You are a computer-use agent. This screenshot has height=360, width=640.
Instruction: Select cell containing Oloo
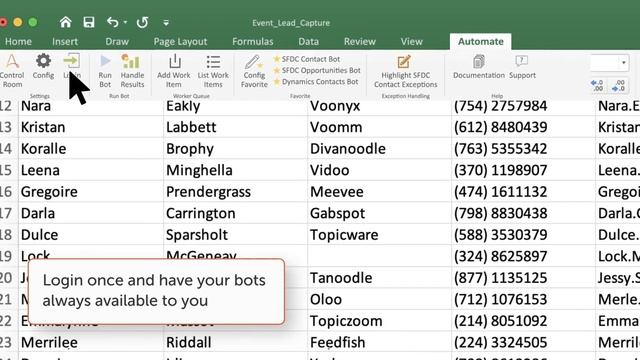(380, 300)
